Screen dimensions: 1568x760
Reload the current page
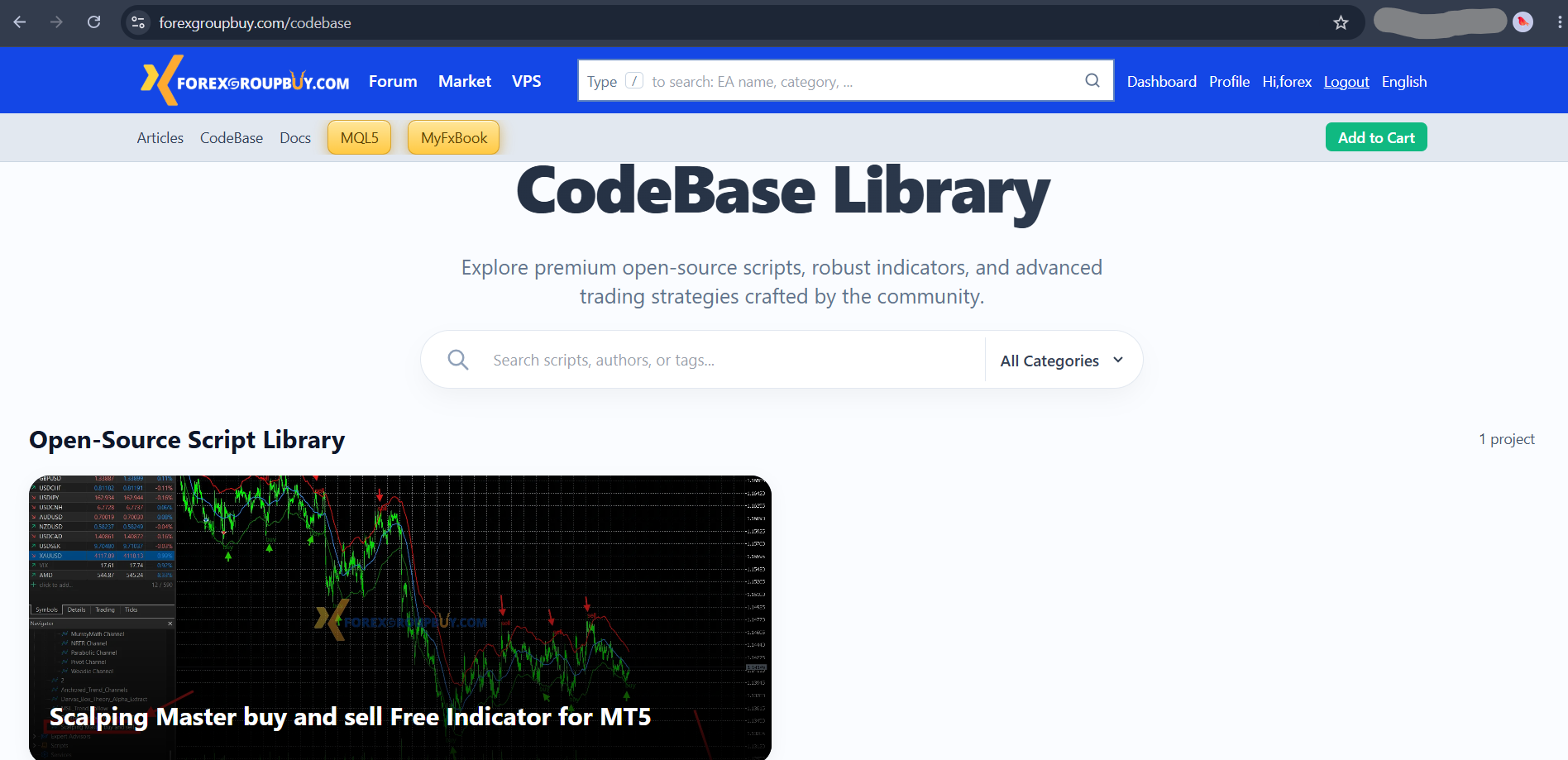pos(94,22)
